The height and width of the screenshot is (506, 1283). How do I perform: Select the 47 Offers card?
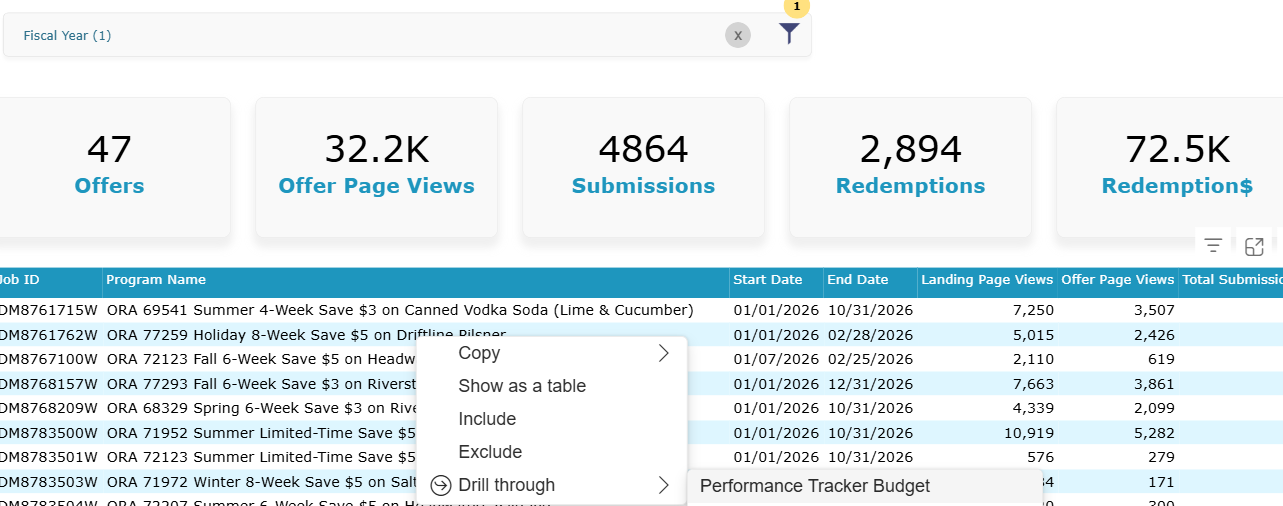point(109,167)
